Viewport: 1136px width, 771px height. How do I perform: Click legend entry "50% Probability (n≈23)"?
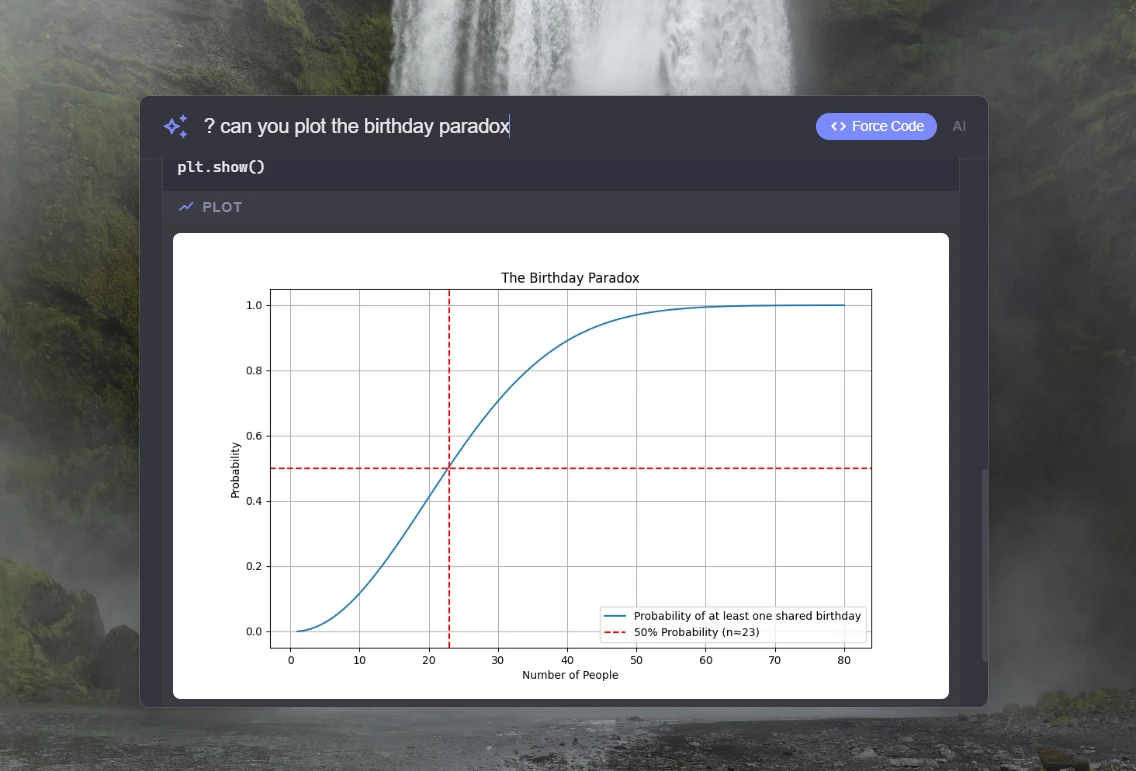pos(696,633)
